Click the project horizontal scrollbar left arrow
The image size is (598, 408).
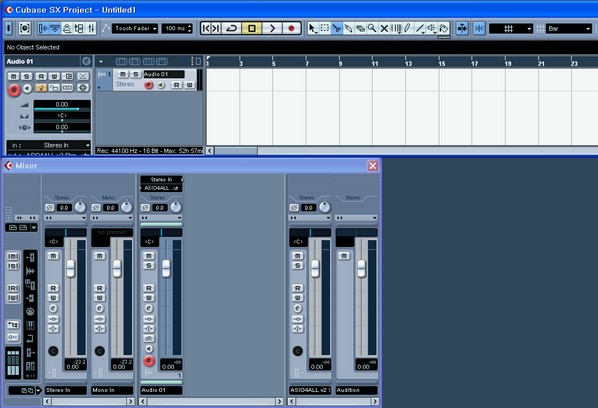click(x=210, y=151)
